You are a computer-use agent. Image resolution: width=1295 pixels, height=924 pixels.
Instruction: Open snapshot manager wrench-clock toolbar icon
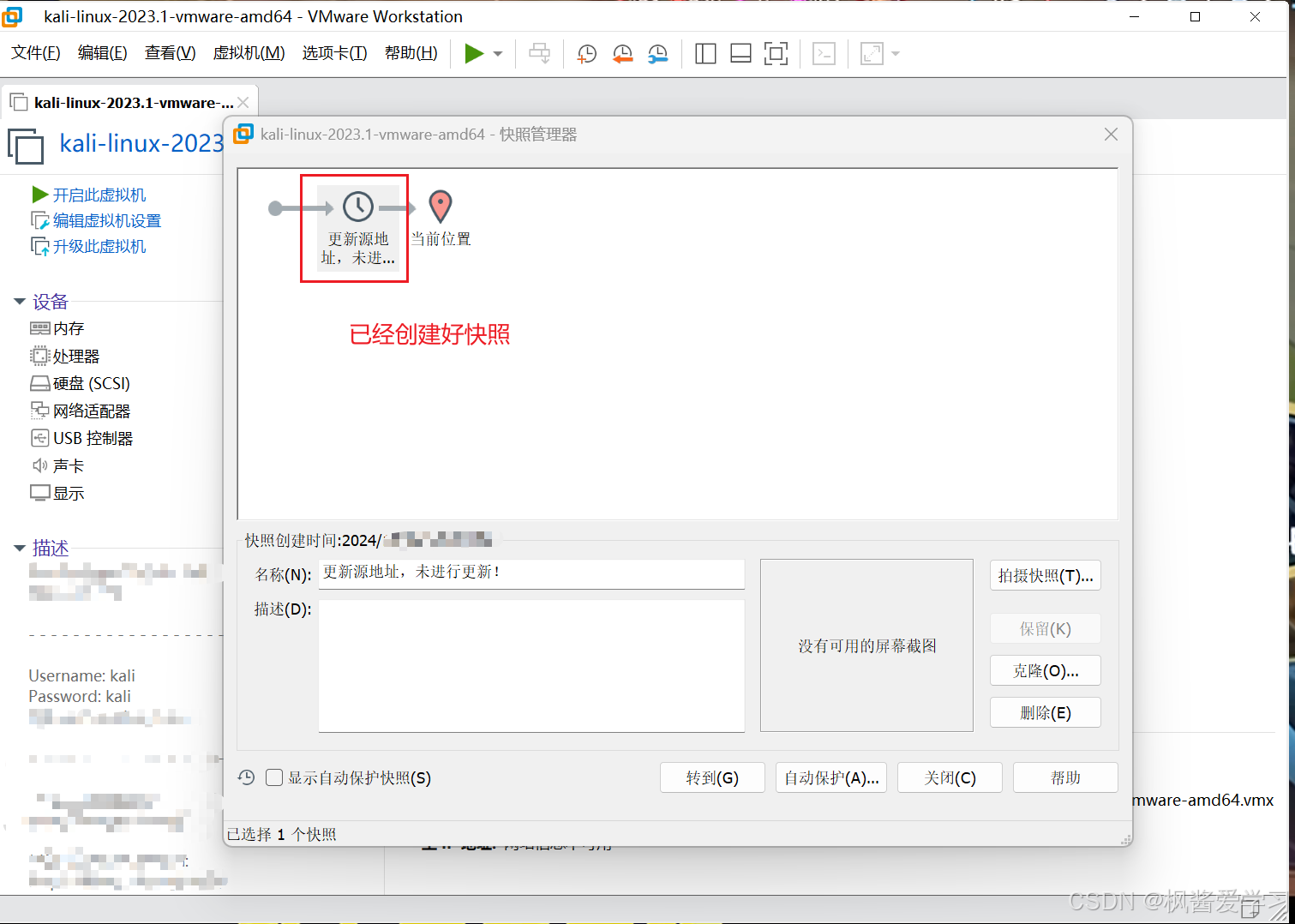[658, 54]
